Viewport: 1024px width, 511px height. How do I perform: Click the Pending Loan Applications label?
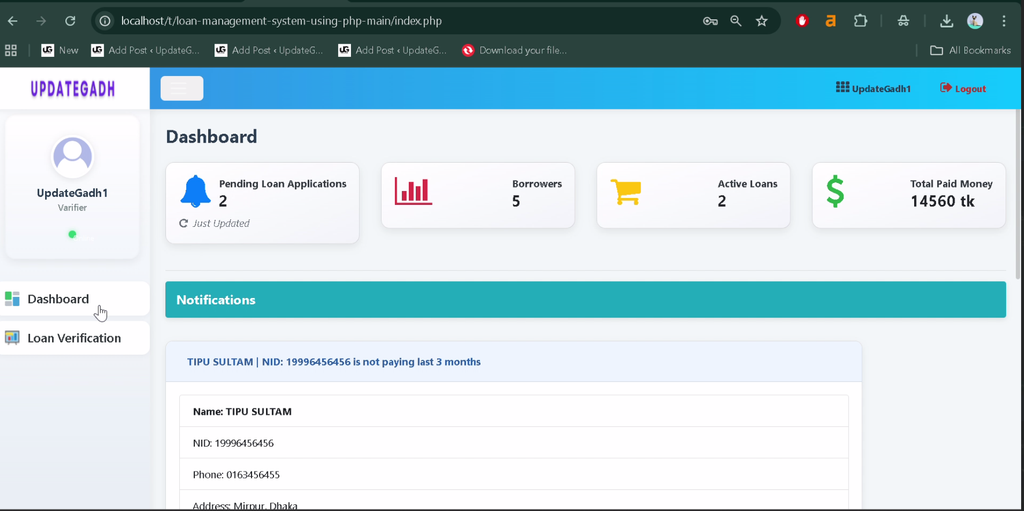click(283, 184)
